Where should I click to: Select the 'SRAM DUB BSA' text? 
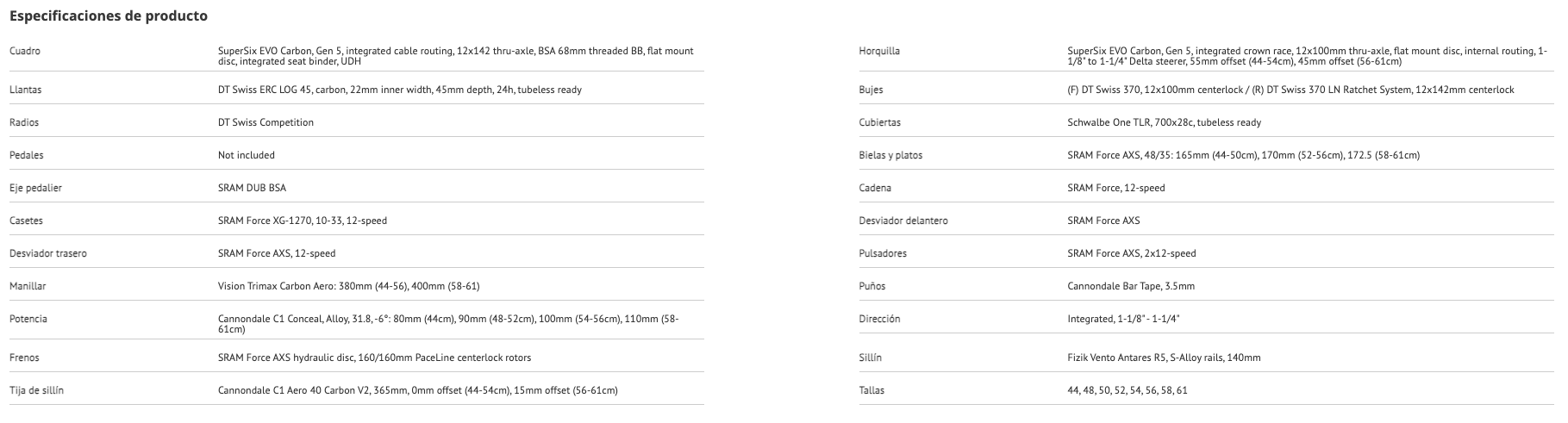(x=252, y=188)
